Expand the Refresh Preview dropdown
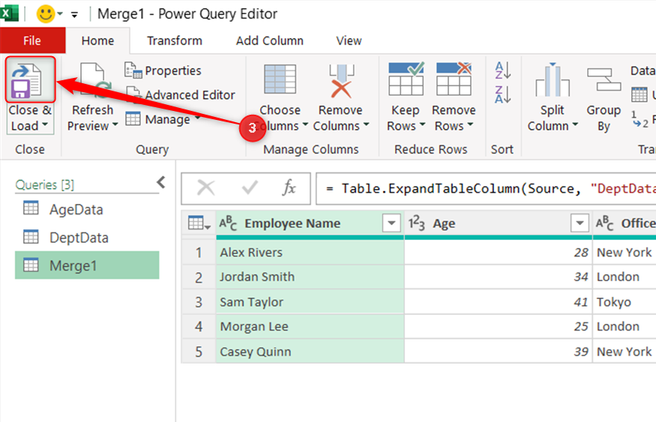The image size is (656, 422). [115, 125]
